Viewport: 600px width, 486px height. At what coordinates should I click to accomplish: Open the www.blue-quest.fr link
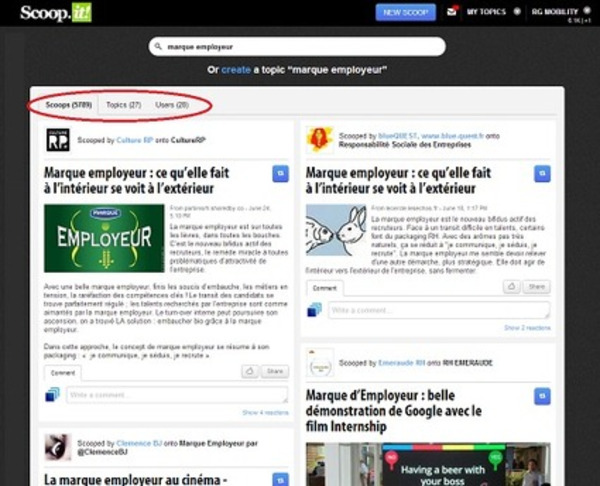(x=452, y=136)
